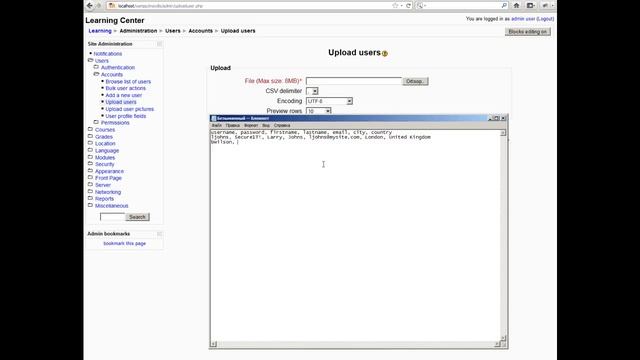640x360 pixels.
Task: Click the Logout link
Action: (545, 19)
